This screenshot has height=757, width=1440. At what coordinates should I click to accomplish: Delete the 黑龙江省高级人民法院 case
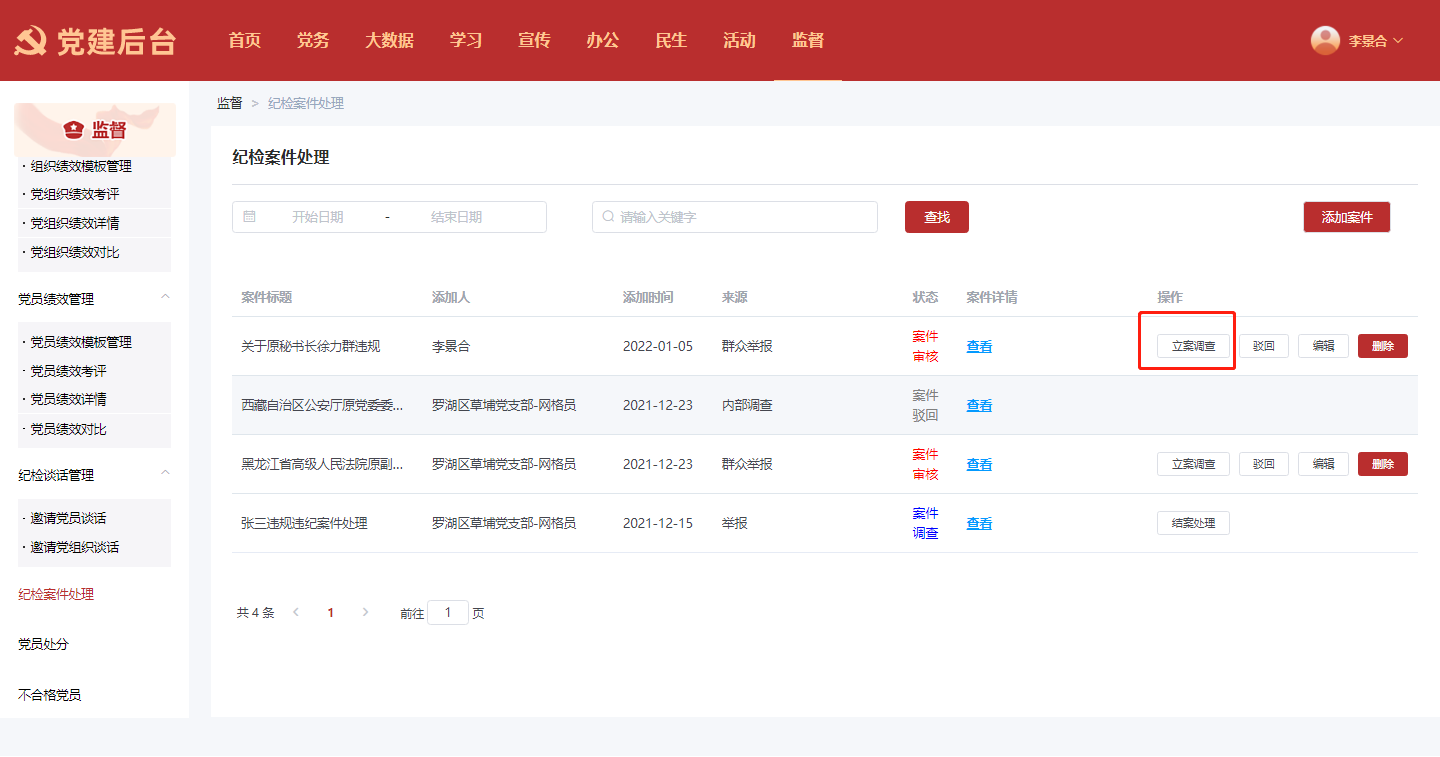(1382, 464)
